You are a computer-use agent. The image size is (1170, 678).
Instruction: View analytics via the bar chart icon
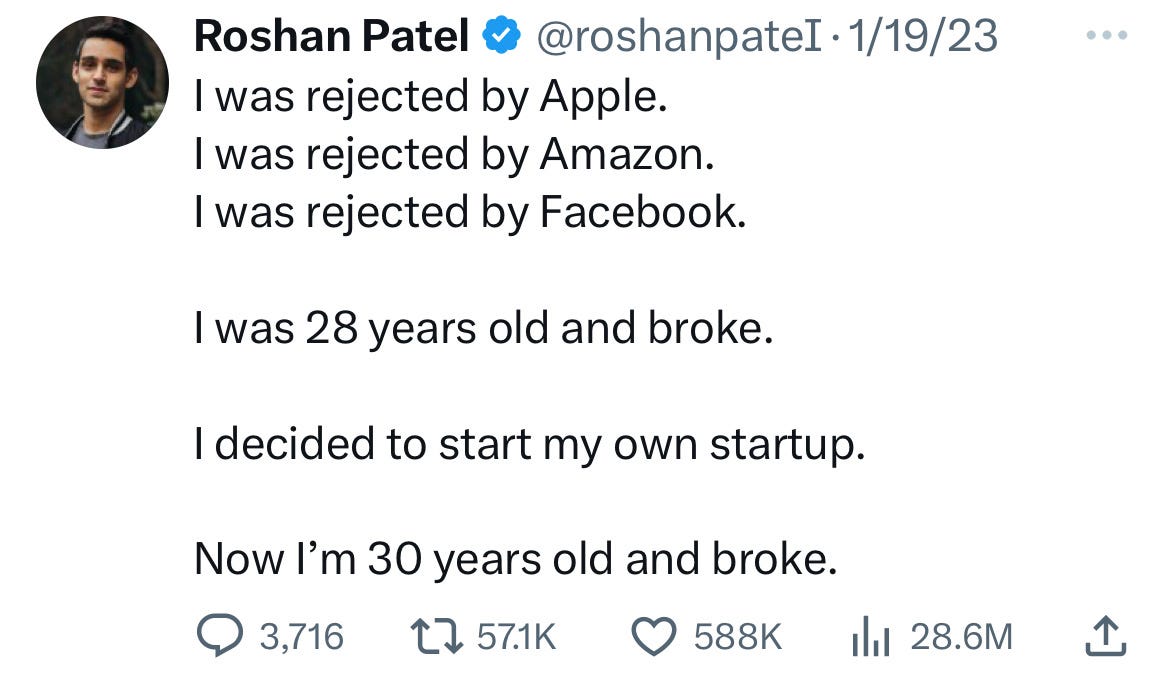870,636
